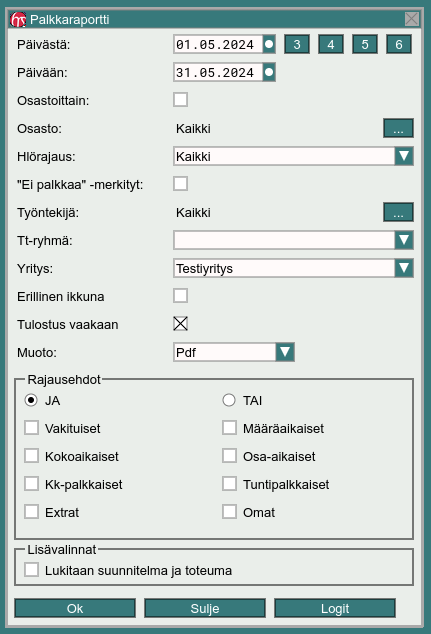Uncheck Tulostus vaakaan checkbox
The height and width of the screenshot is (634, 431).
[x=180, y=323]
